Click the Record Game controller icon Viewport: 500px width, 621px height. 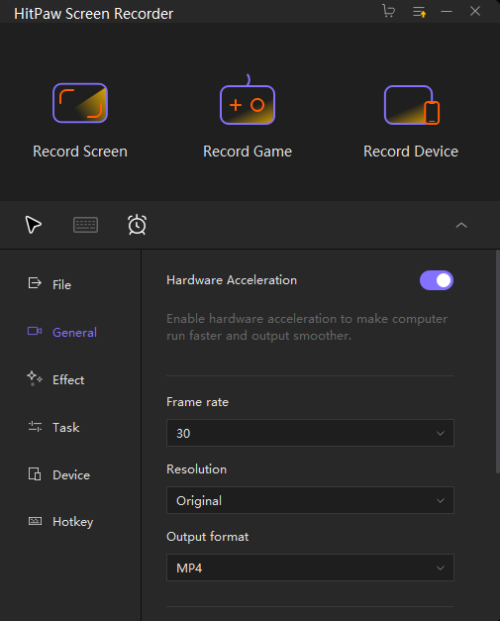pyautogui.click(x=248, y=100)
